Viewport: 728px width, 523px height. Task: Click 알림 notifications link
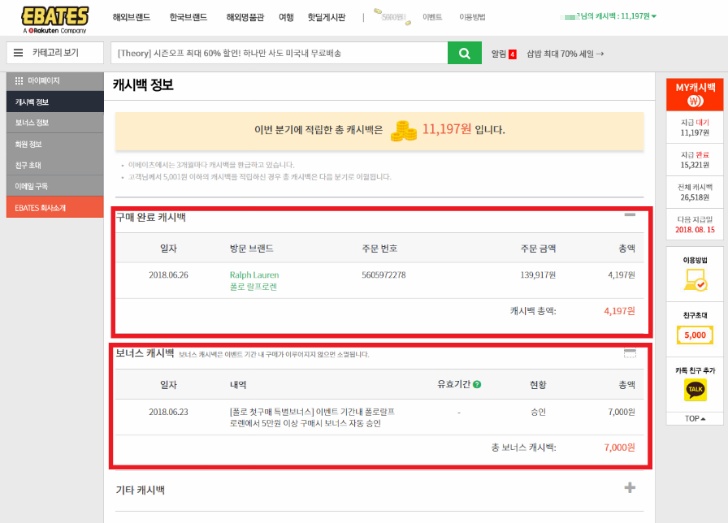(x=499, y=54)
